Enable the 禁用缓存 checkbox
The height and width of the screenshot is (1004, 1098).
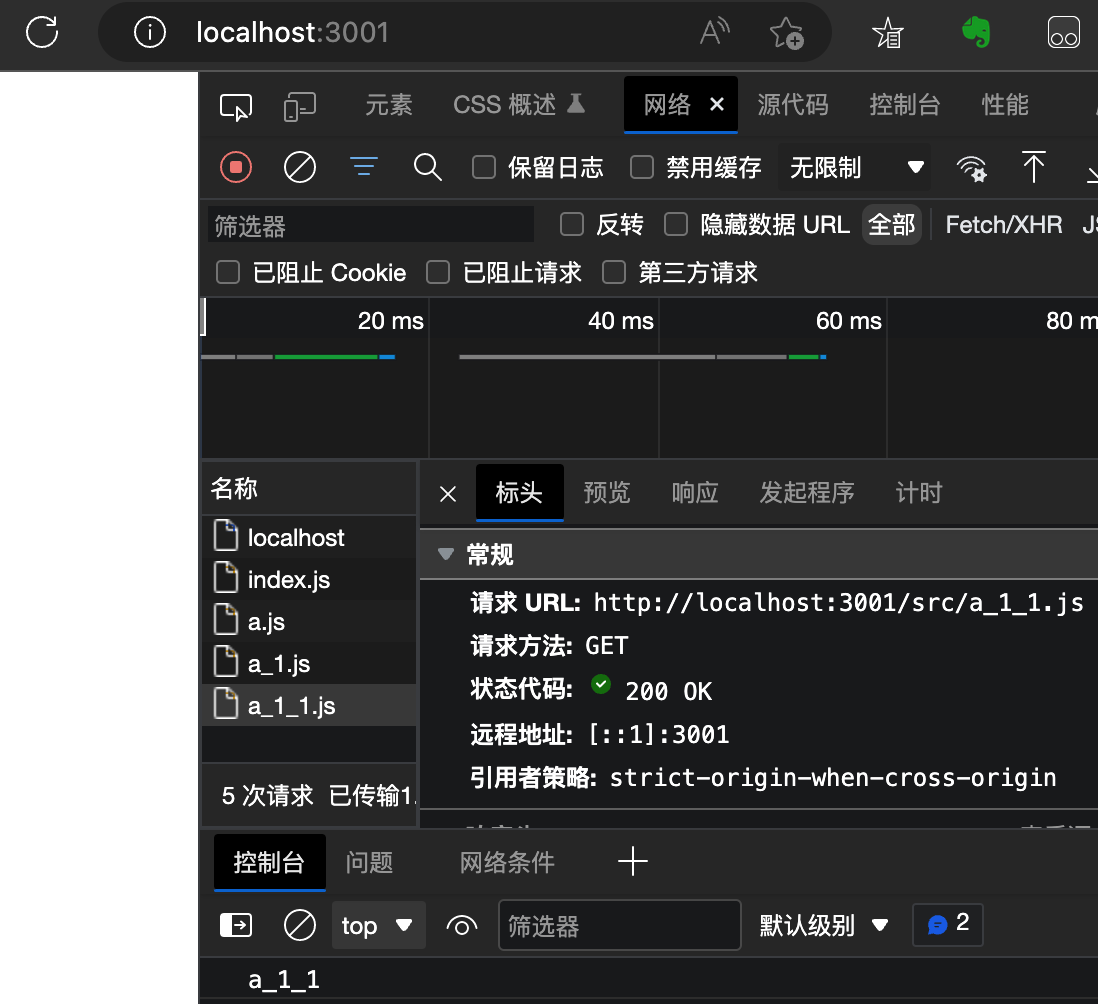click(642, 167)
